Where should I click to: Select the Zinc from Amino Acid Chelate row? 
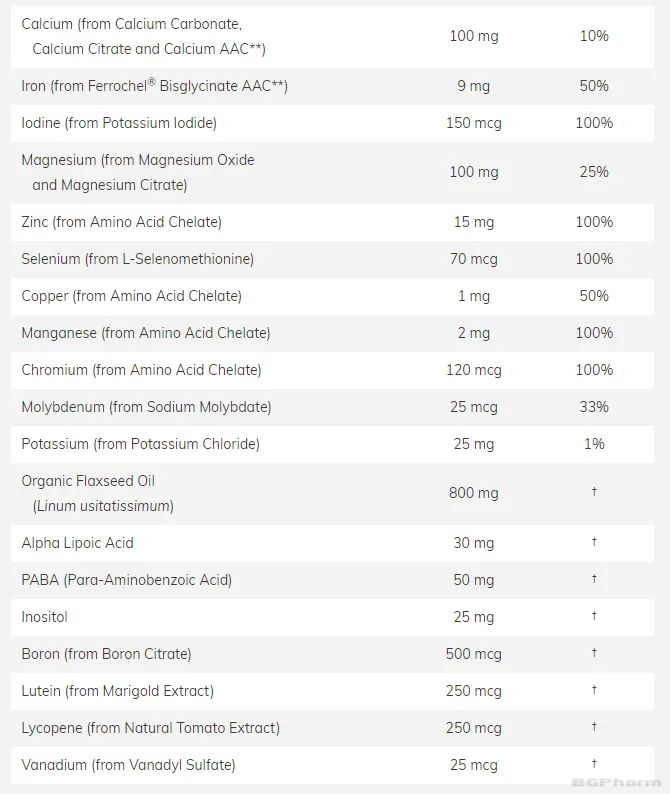[121, 222]
